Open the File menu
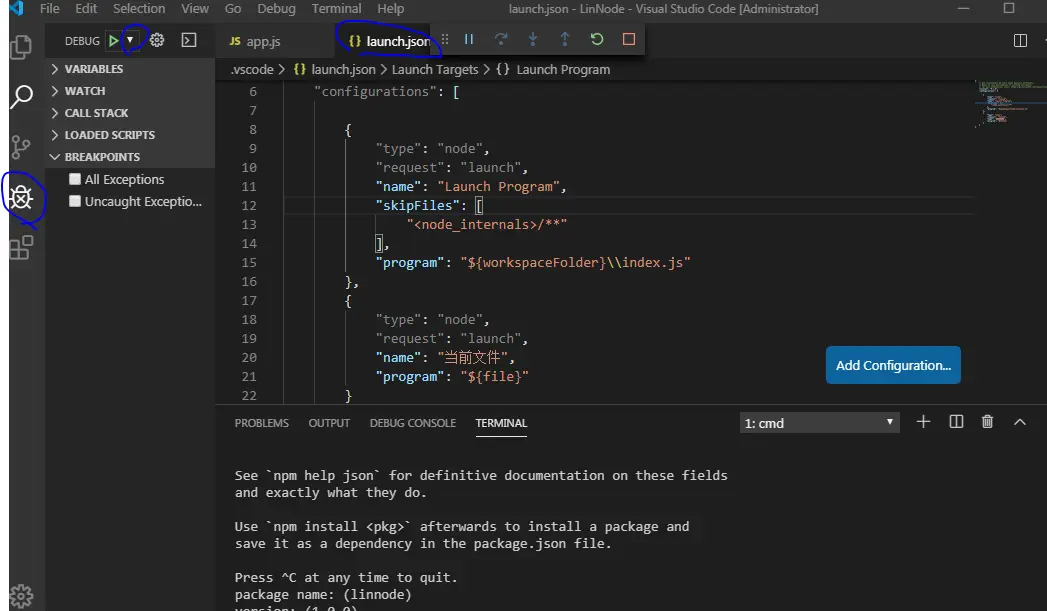The height and width of the screenshot is (611, 1047). (49, 9)
